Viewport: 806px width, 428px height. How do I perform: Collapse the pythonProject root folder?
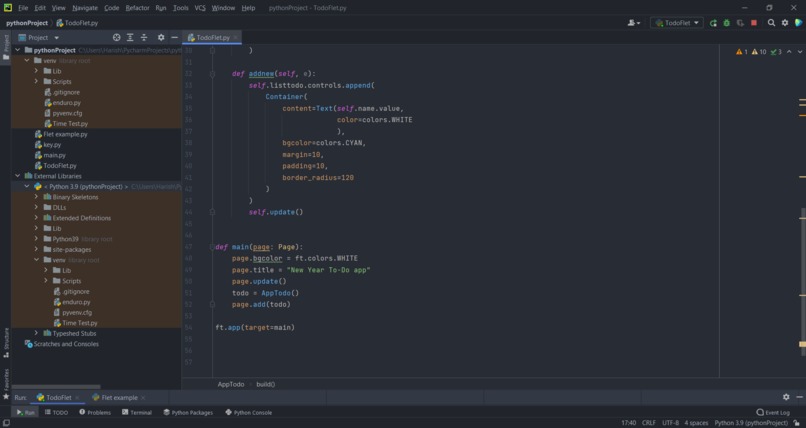click(x=18, y=50)
